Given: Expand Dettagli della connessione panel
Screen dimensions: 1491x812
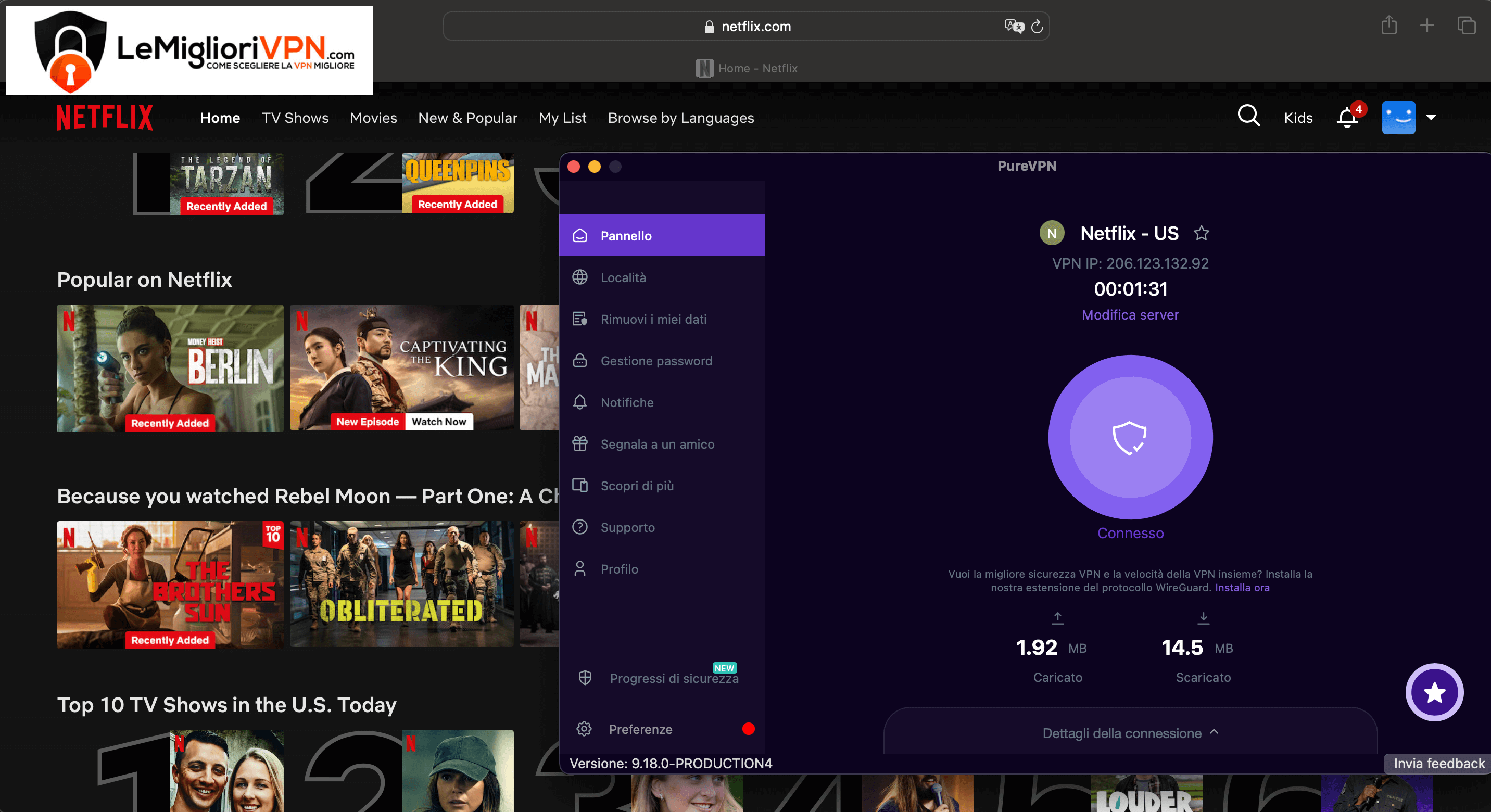Looking at the screenshot, I should tap(1130, 733).
